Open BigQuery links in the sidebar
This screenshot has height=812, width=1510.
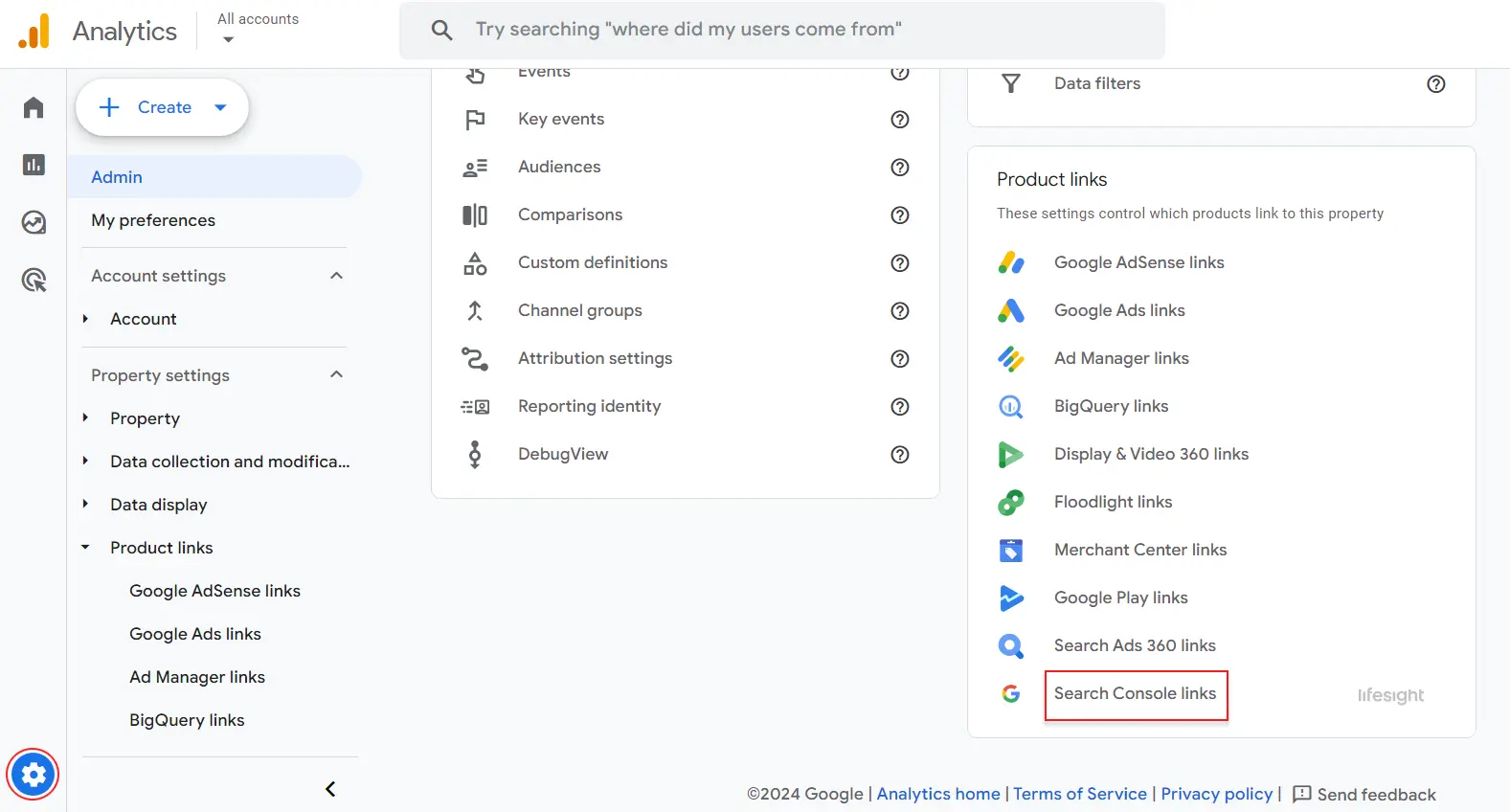(x=187, y=720)
